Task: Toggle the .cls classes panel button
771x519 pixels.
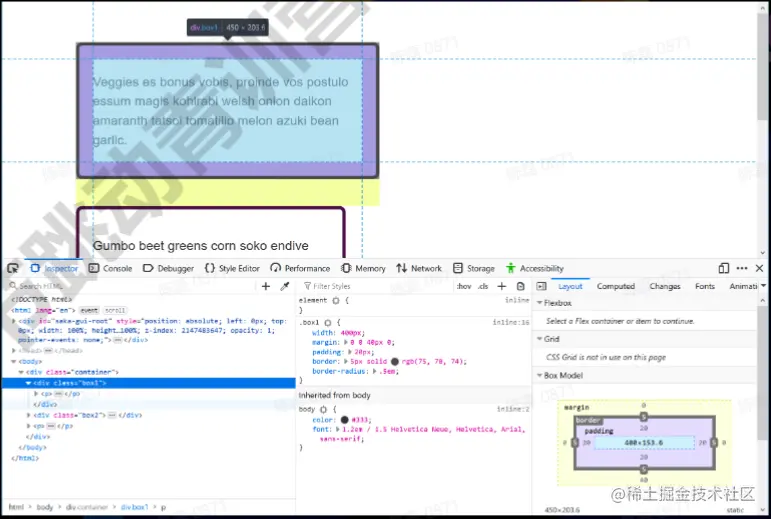Action: click(483, 286)
